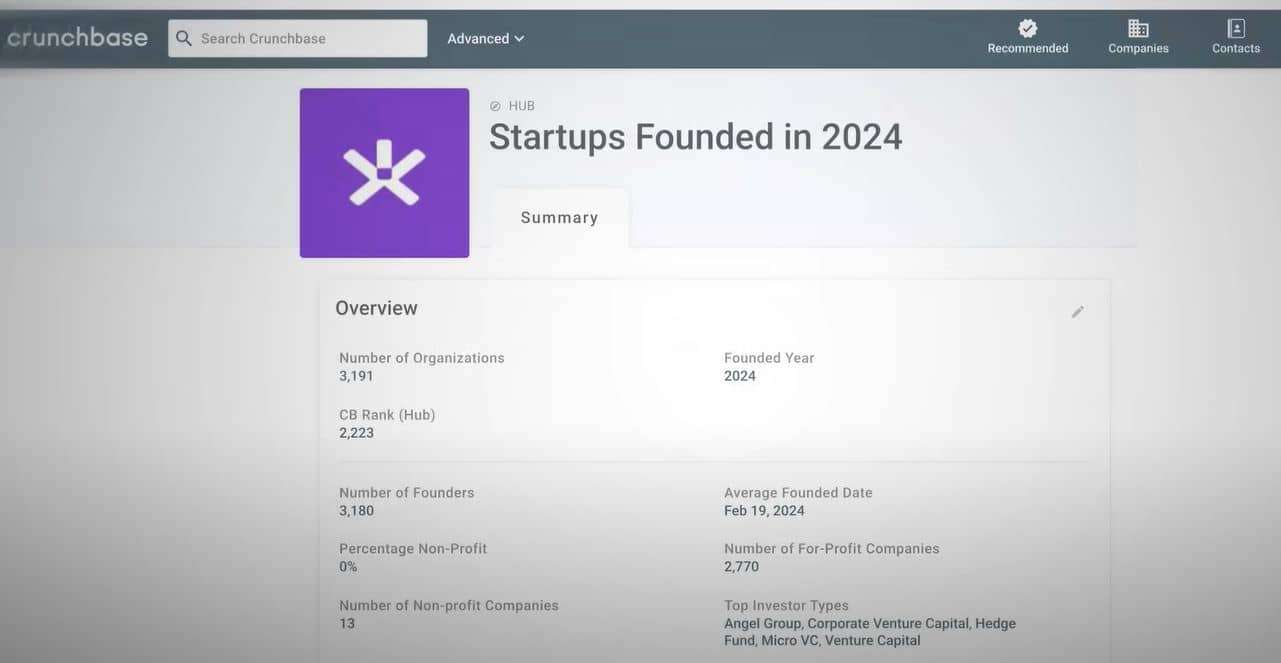Viewport: 1281px width, 663px height.
Task: Click the CB Rank value 2,223
Action: (356, 433)
